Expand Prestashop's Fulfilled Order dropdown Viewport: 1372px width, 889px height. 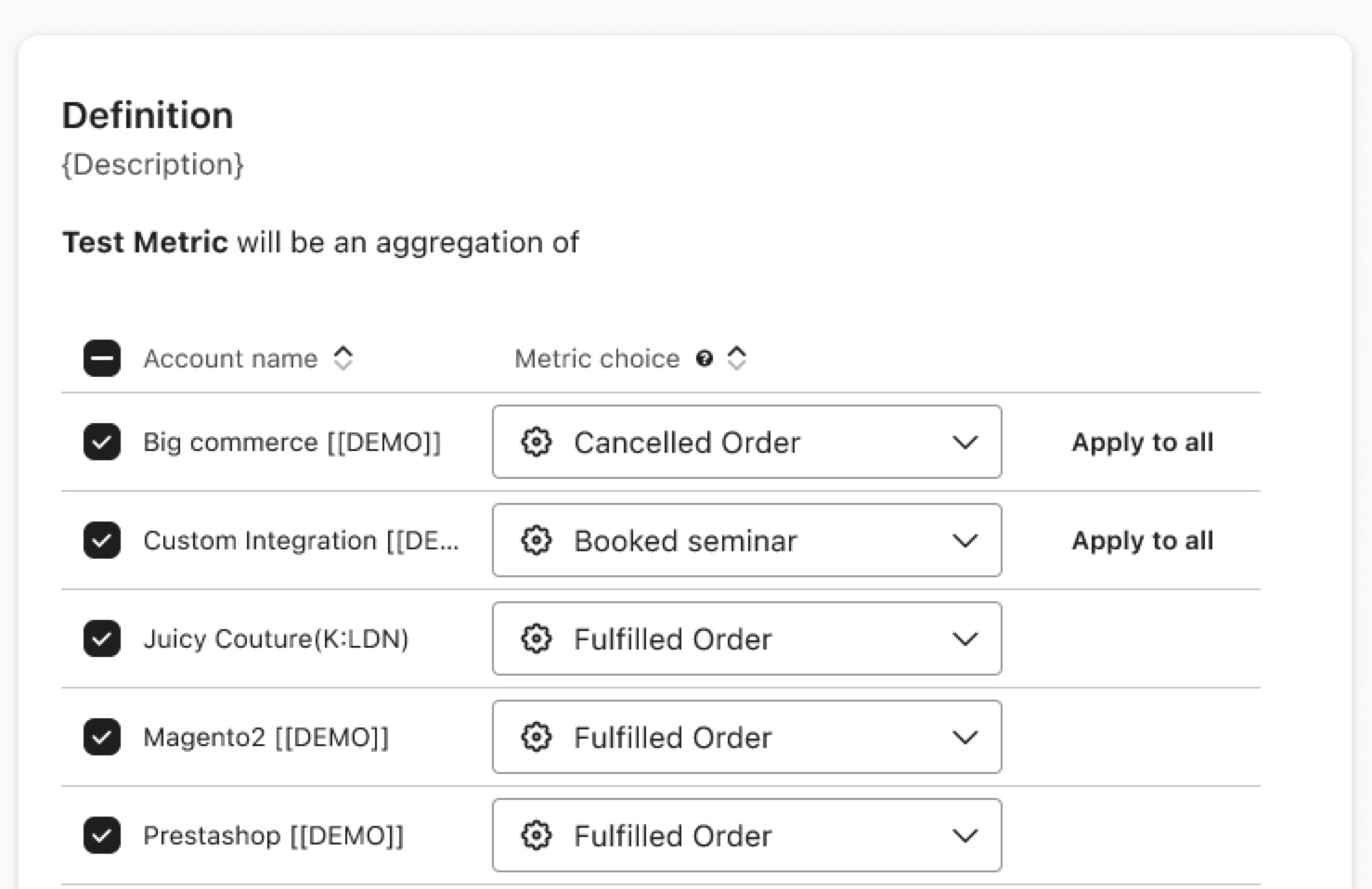click(746, 835)
